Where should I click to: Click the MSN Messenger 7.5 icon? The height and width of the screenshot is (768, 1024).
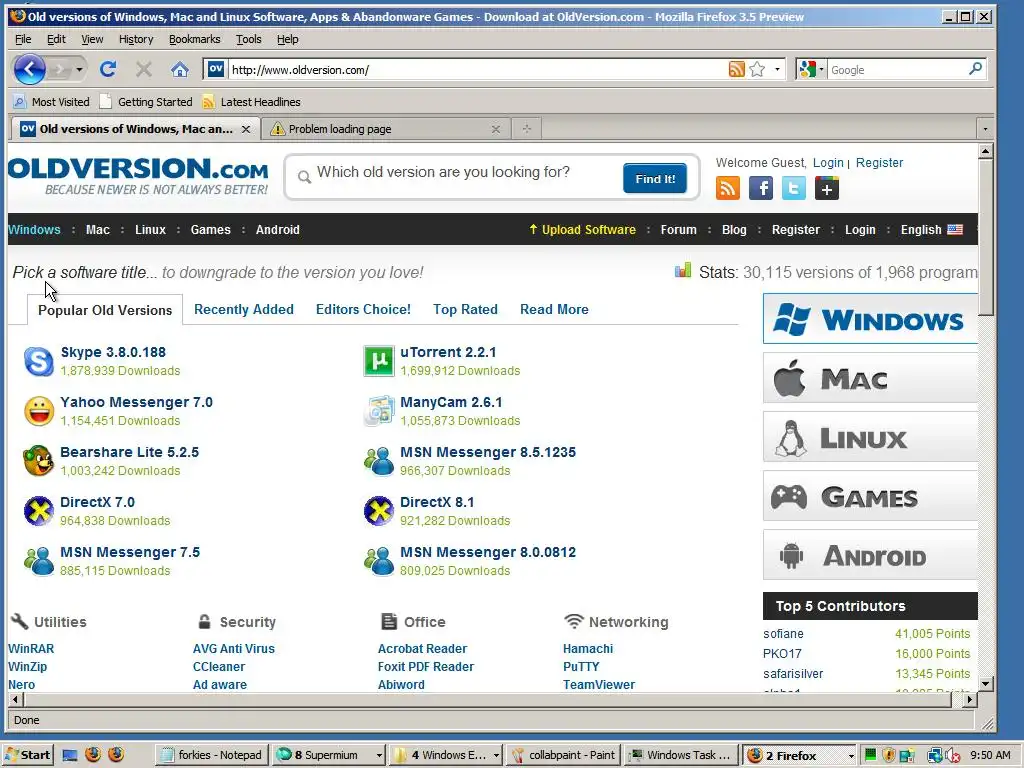[x=39, y=561]
